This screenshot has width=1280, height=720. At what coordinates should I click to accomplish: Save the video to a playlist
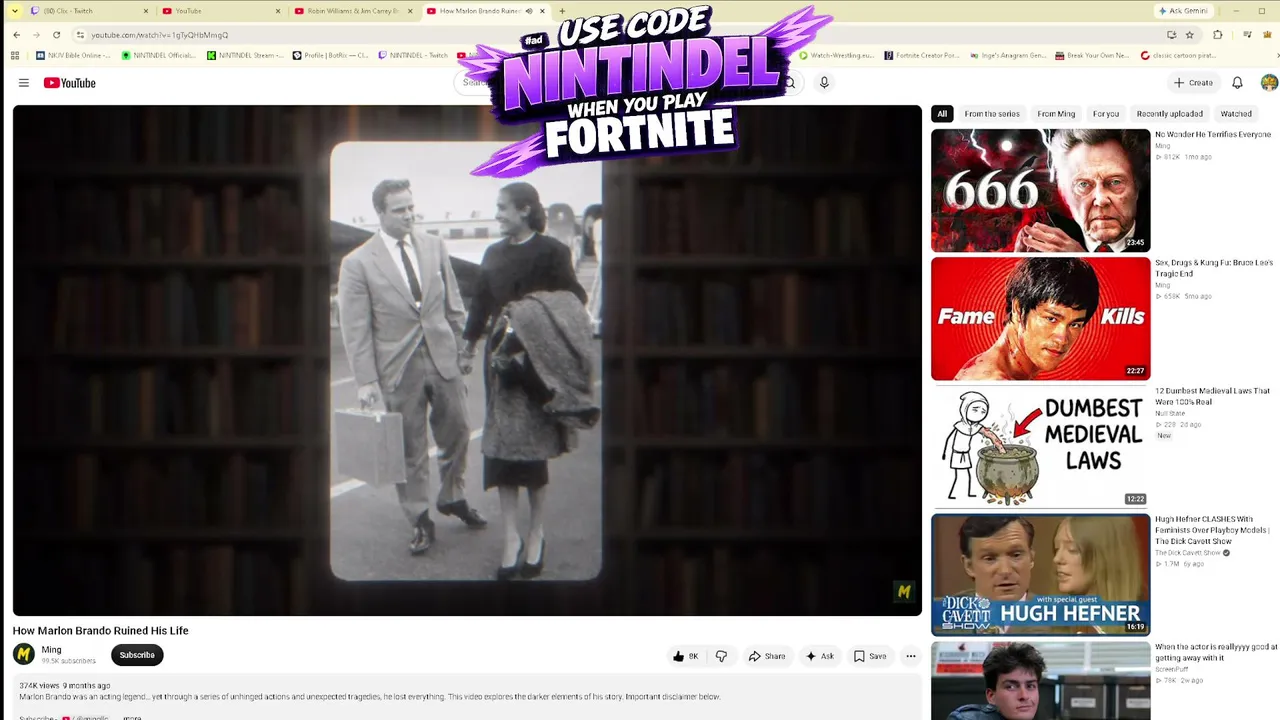(x=870, y=656)
